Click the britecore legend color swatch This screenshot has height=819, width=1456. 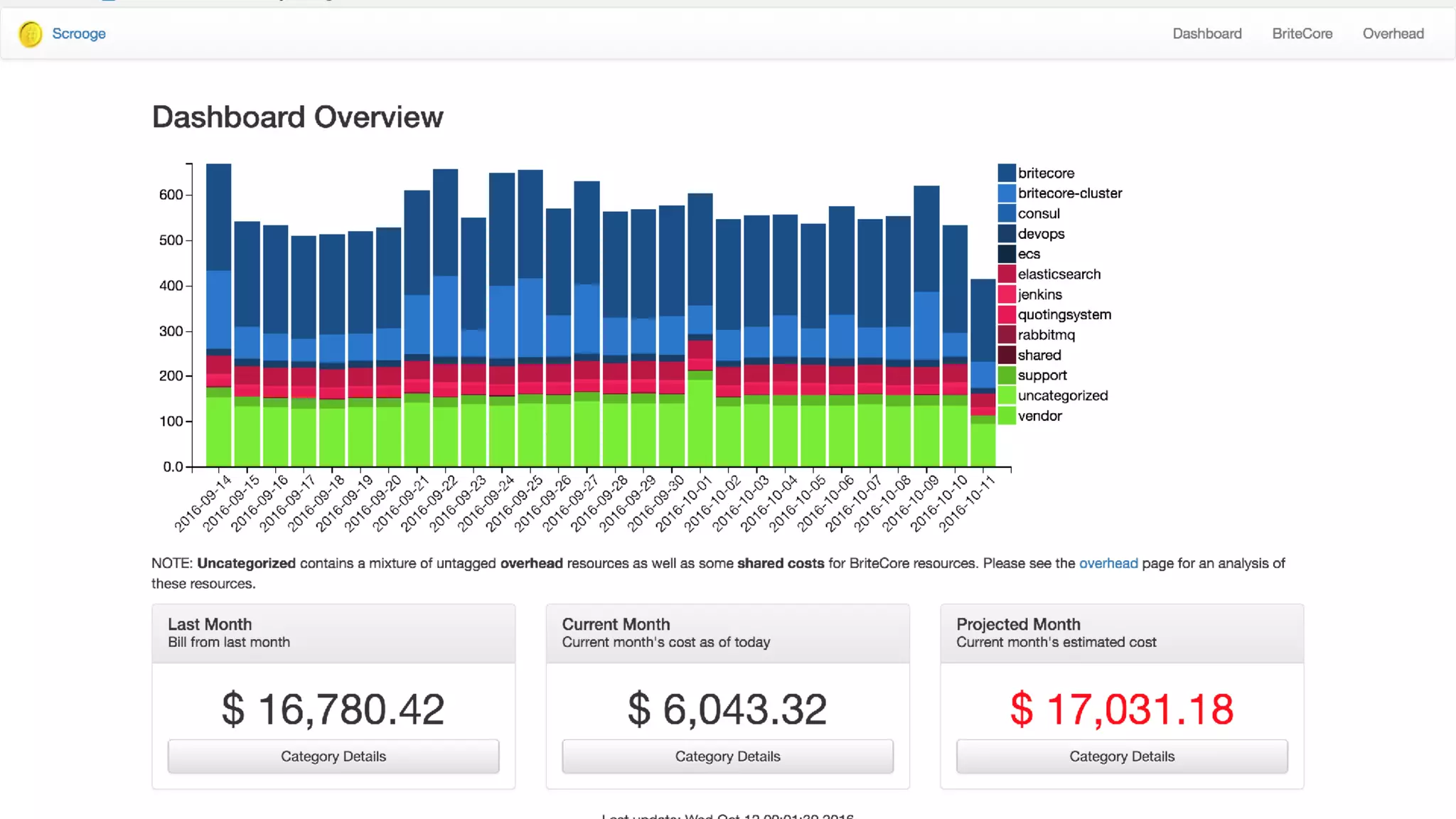point(1006,173)
